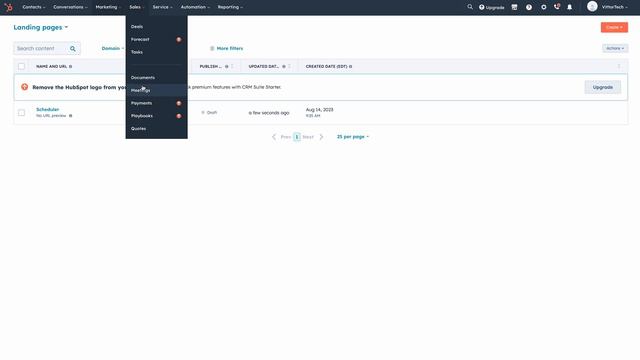Choose Quotes from the Sales menu

coord(156,129)
